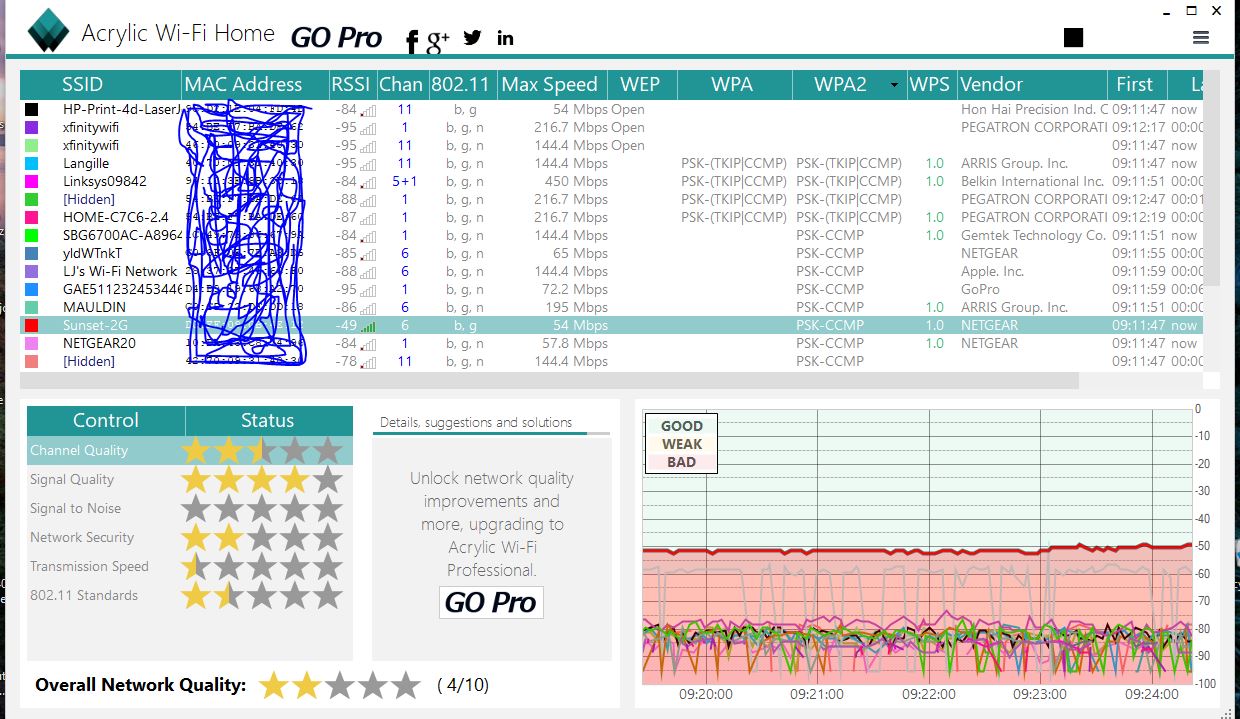Click the GO Pro link in the header
This screenshot has height=719, width=1240.
(336, 37)
